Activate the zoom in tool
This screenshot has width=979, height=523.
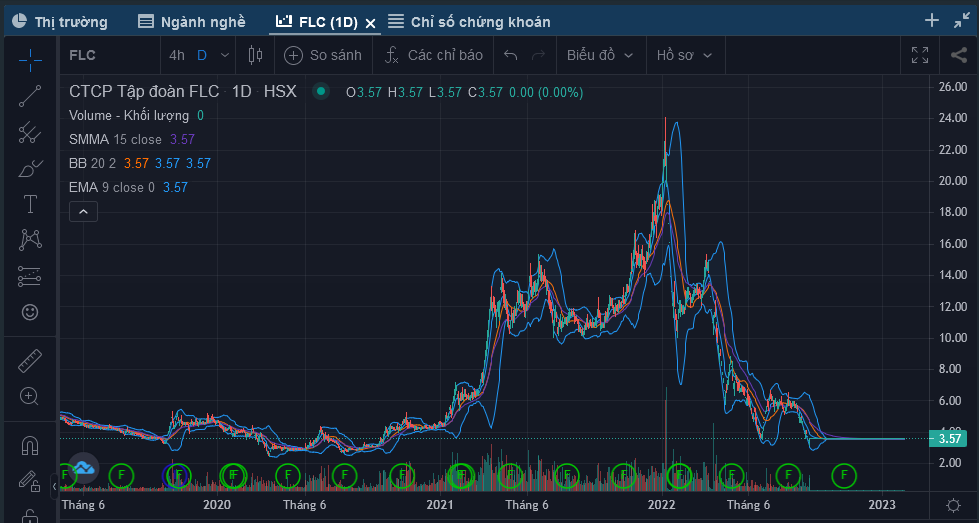coord(30,396)
